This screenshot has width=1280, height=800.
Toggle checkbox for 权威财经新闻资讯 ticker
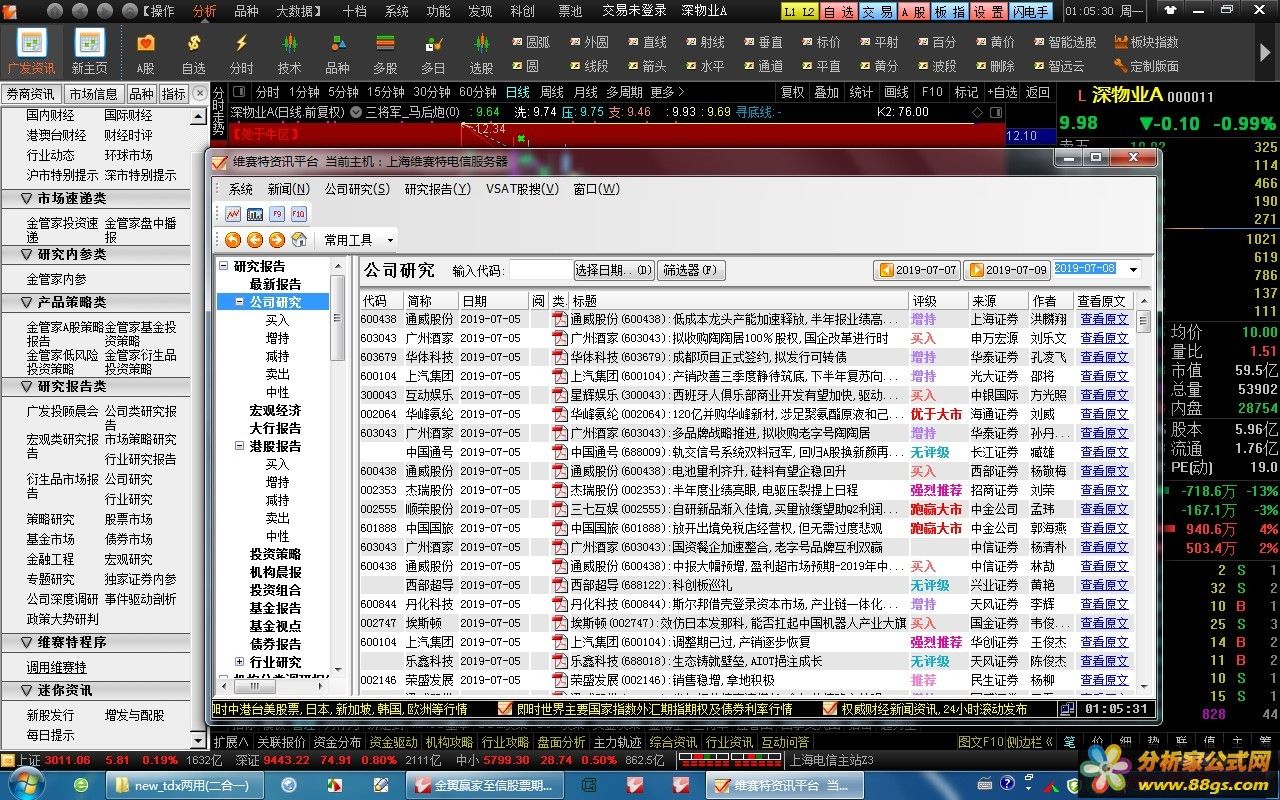pyautogui.click(x=830, y=708)
